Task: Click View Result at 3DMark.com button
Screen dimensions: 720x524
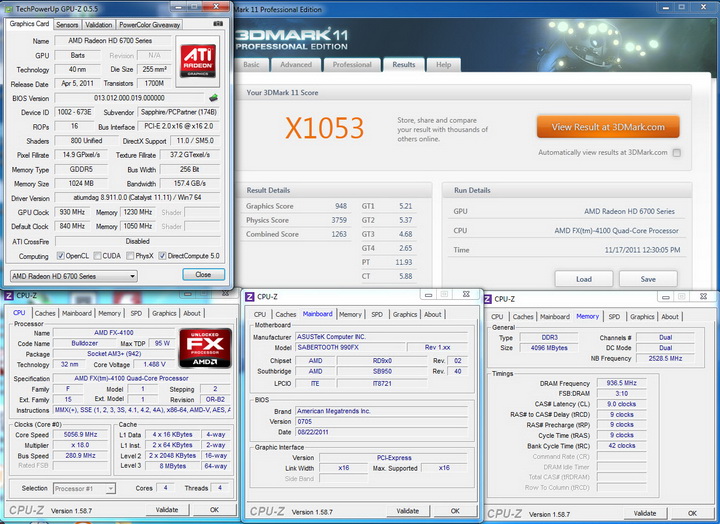Action: (x=608, y=127)
